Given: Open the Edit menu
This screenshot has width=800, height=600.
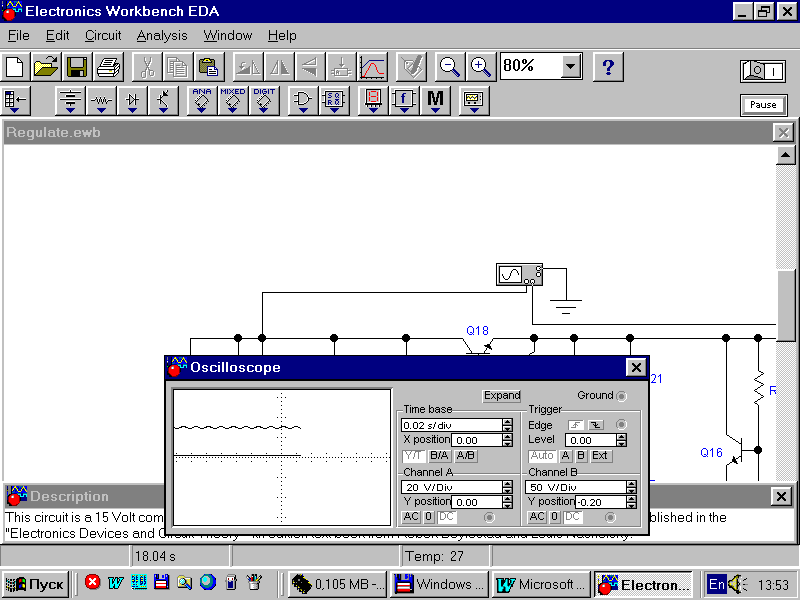Looking at the screenshot, I should pyautogui.click(x=57, y=36).
